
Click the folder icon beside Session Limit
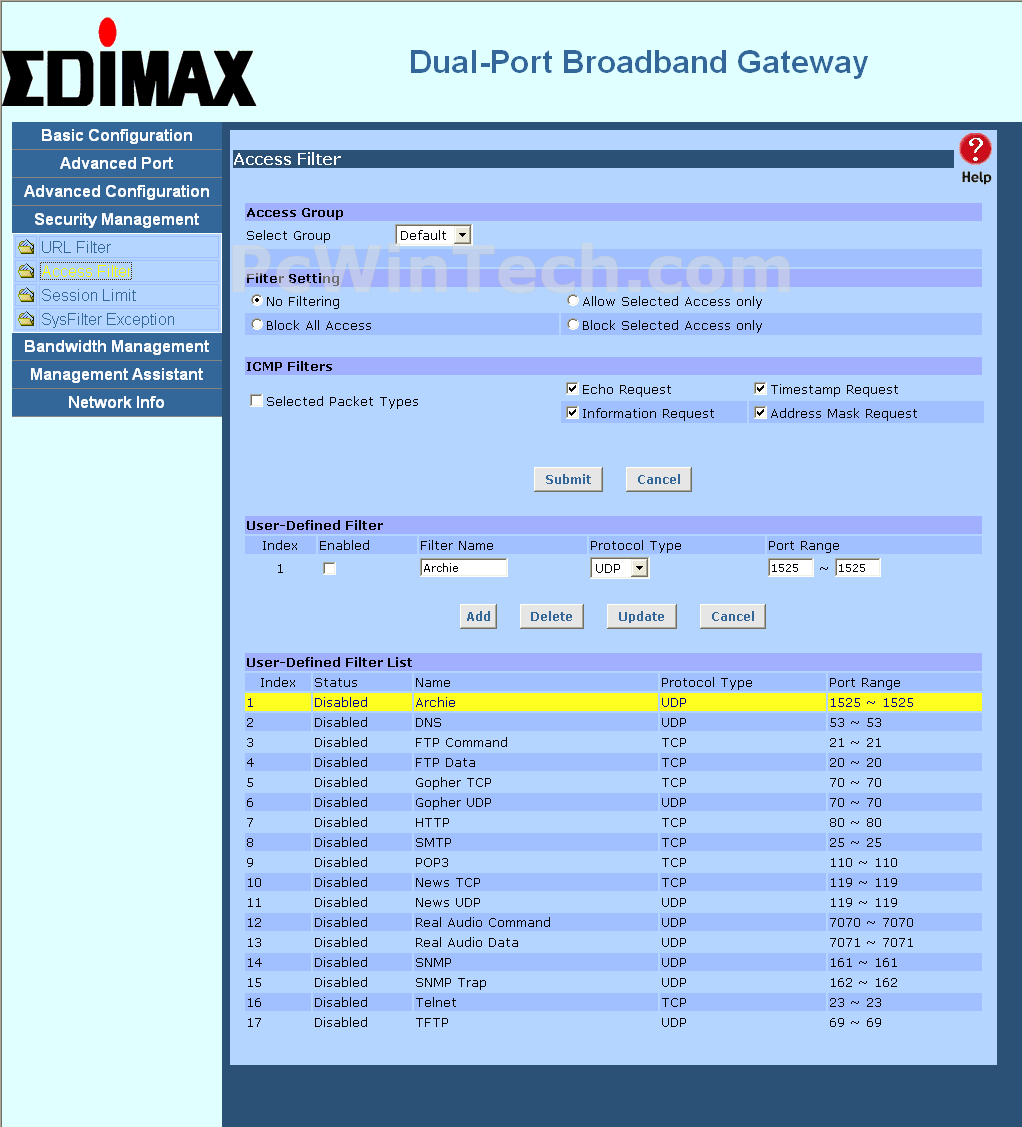pos(27,295)
